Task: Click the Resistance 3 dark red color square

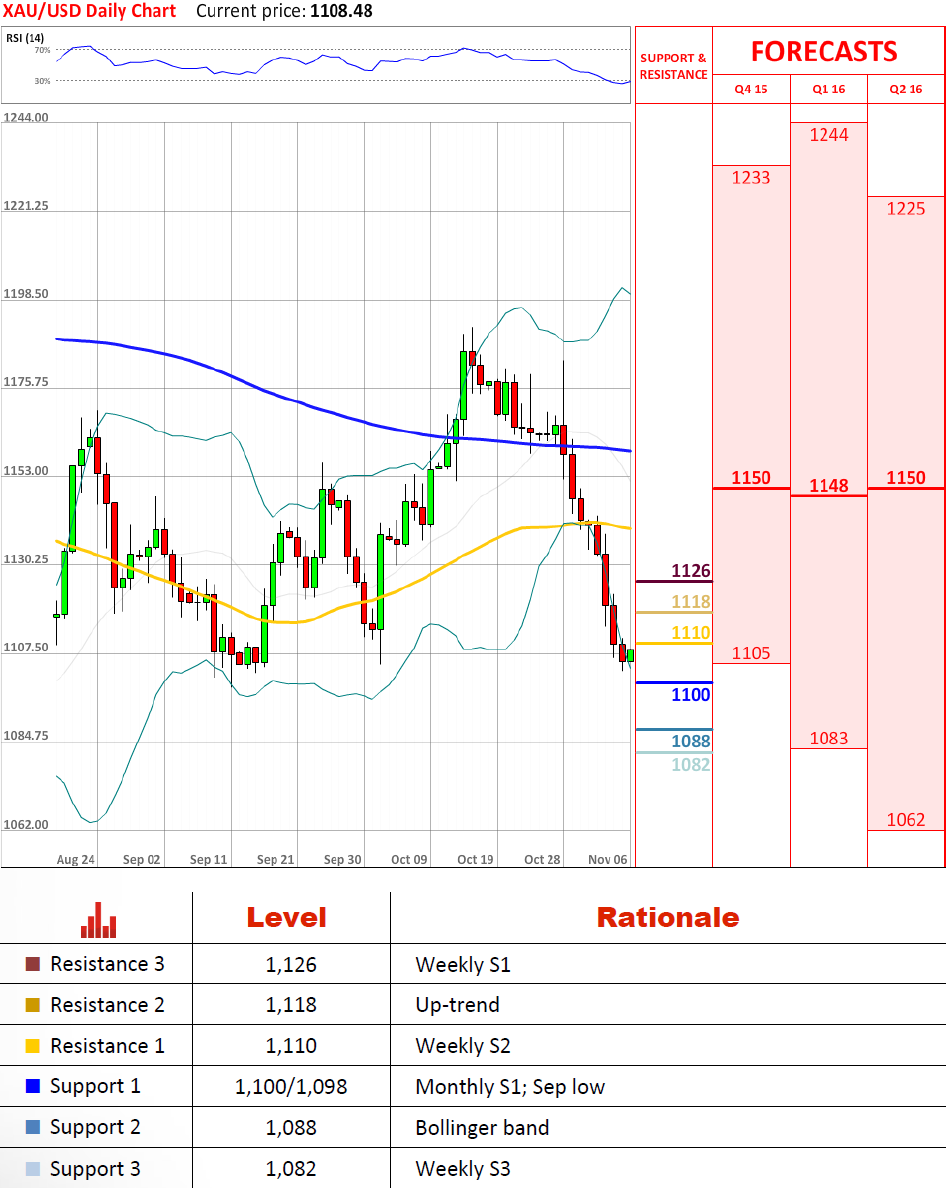Action: coord(32,965)
